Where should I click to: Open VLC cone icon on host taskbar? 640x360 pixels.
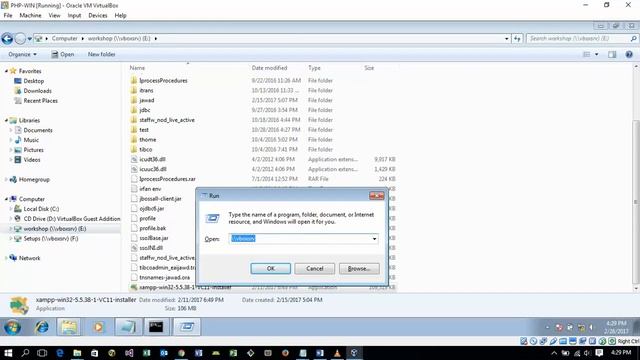click(337, 353)
